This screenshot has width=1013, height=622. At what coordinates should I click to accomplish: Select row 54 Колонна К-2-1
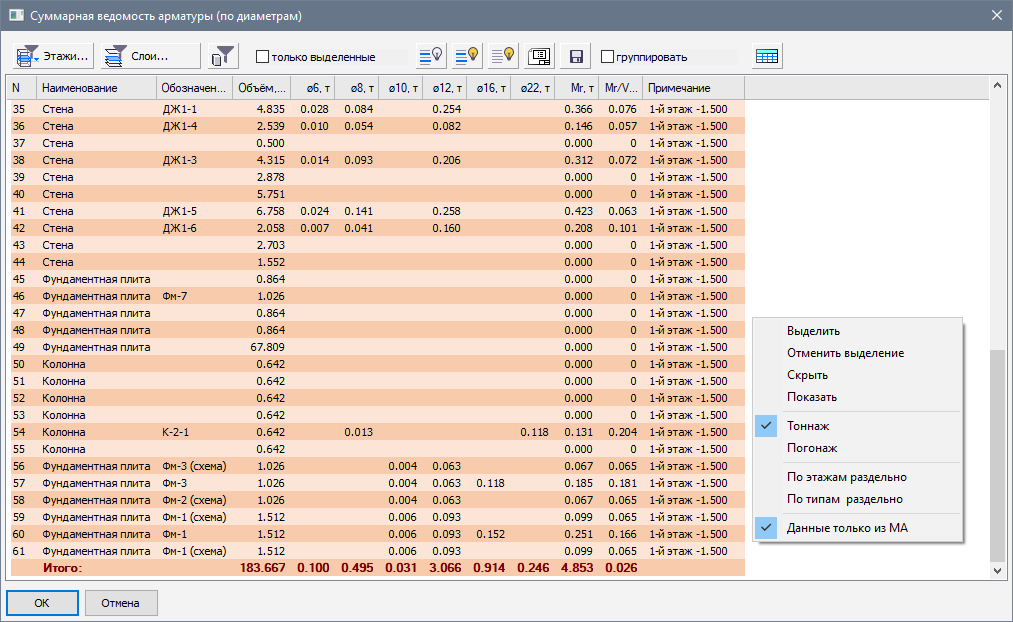click(x=200, y=432)
